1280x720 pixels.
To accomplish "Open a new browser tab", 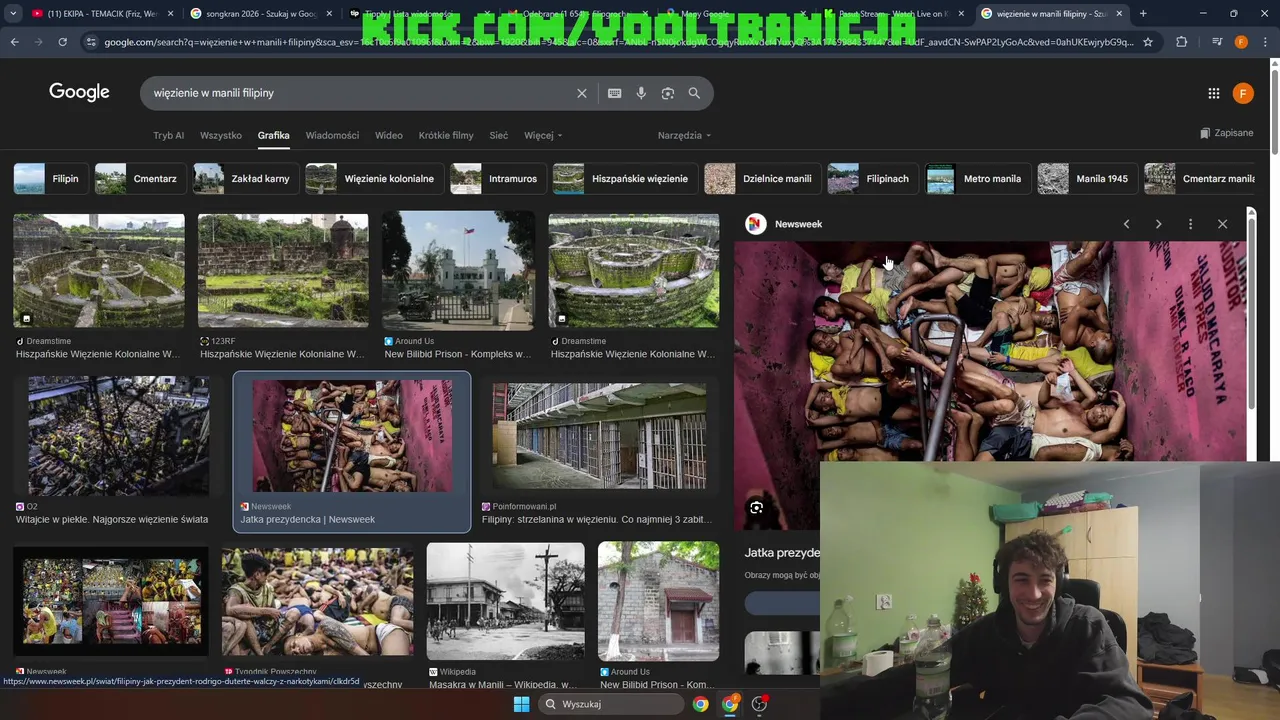I will (x=1143, y=14).
